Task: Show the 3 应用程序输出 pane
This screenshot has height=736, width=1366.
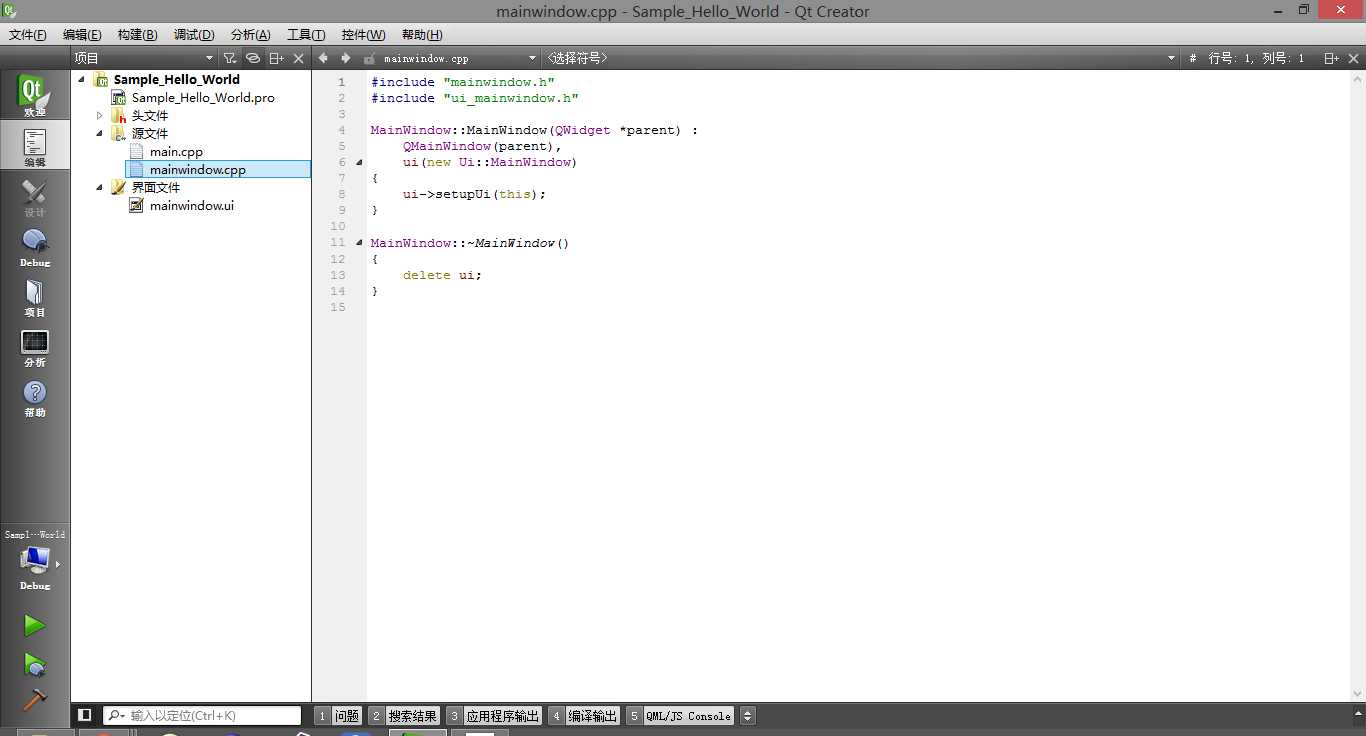Action: [494, 716]
